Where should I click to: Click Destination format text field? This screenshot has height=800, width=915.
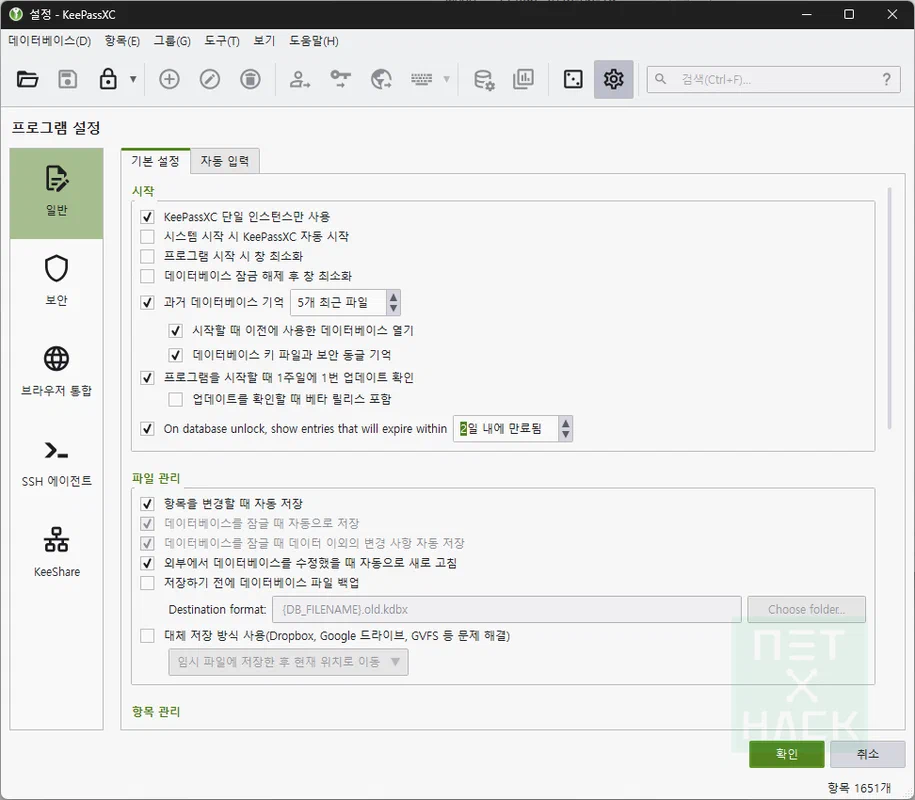pyautogui.click(x=507, y=610)
